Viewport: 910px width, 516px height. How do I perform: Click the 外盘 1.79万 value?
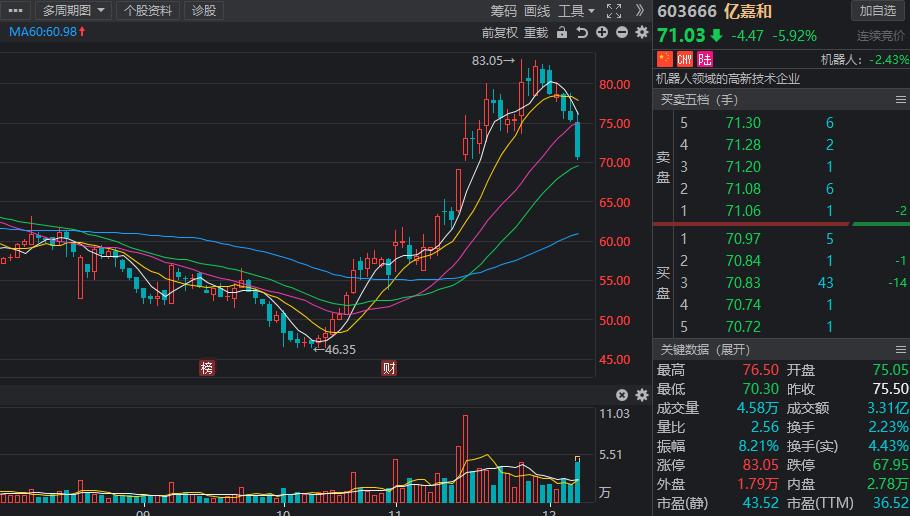tap(758, 485)
